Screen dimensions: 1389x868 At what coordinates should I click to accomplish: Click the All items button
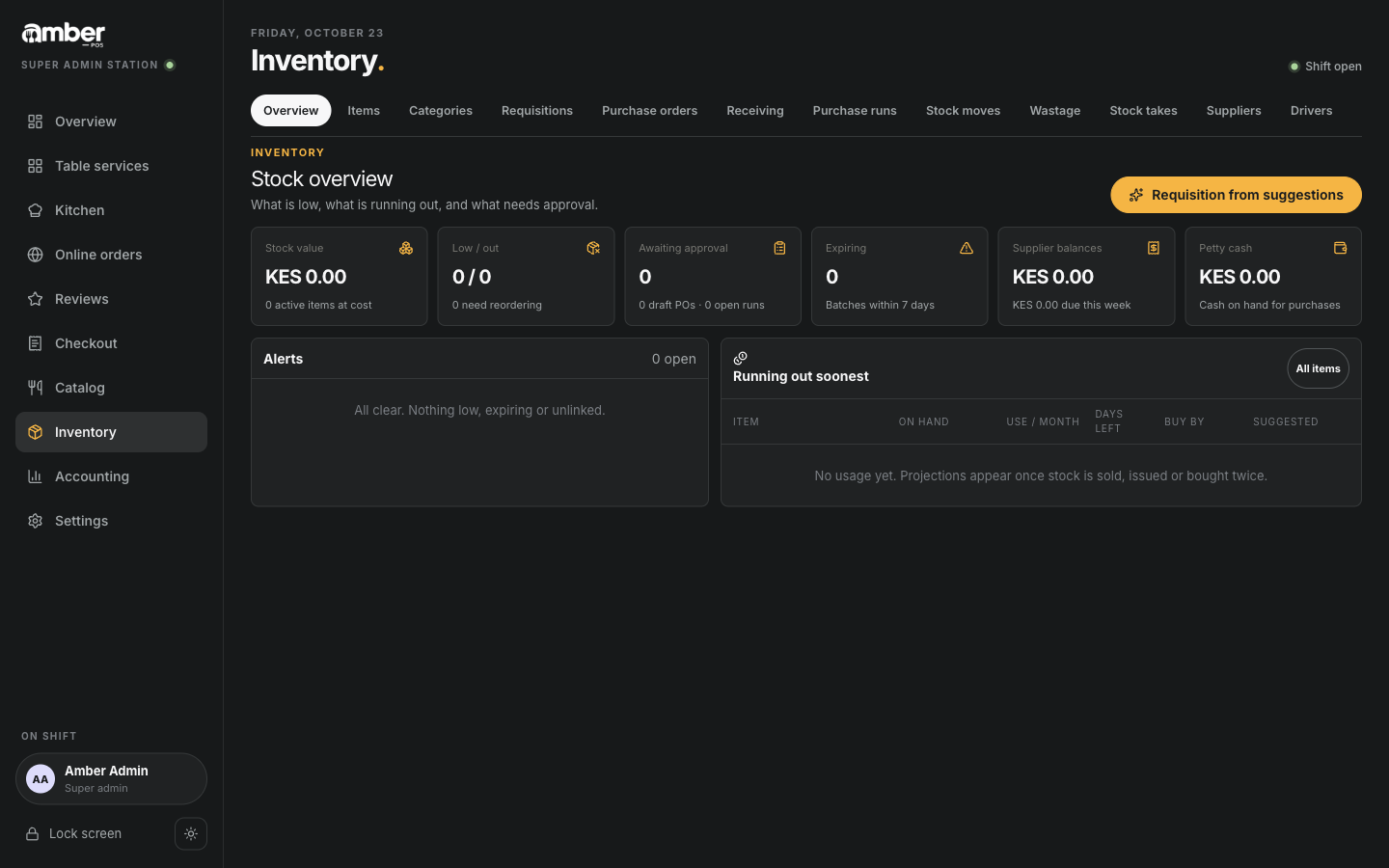[1319, 368]
